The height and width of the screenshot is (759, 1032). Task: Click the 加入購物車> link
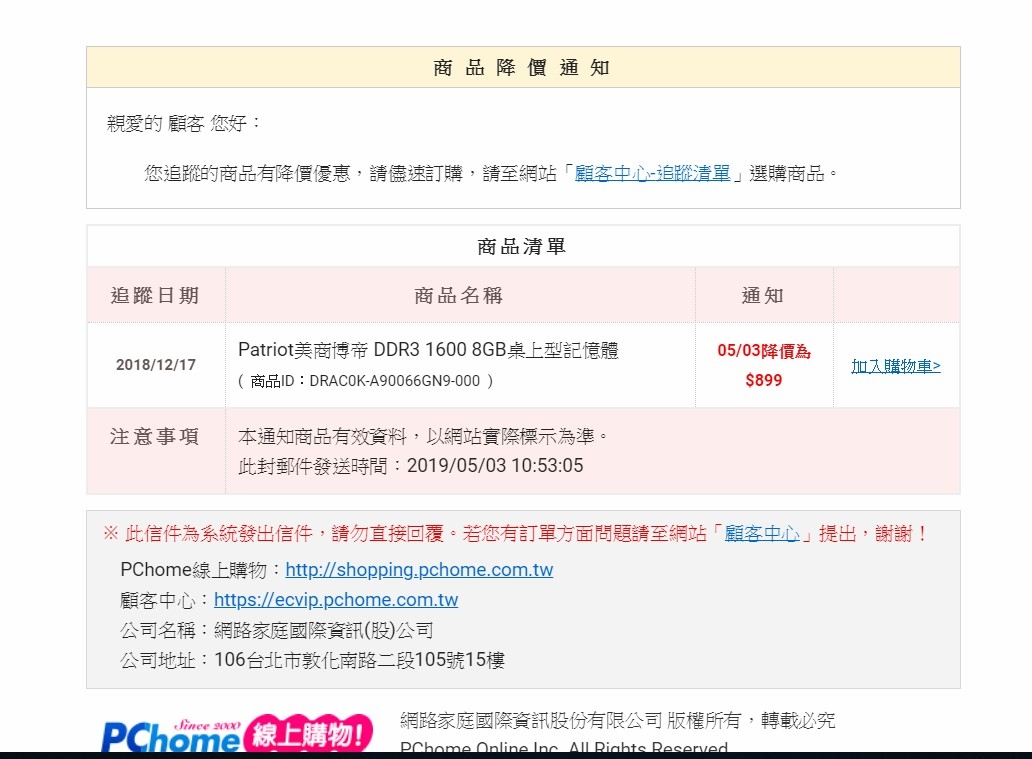click(896, 366)
